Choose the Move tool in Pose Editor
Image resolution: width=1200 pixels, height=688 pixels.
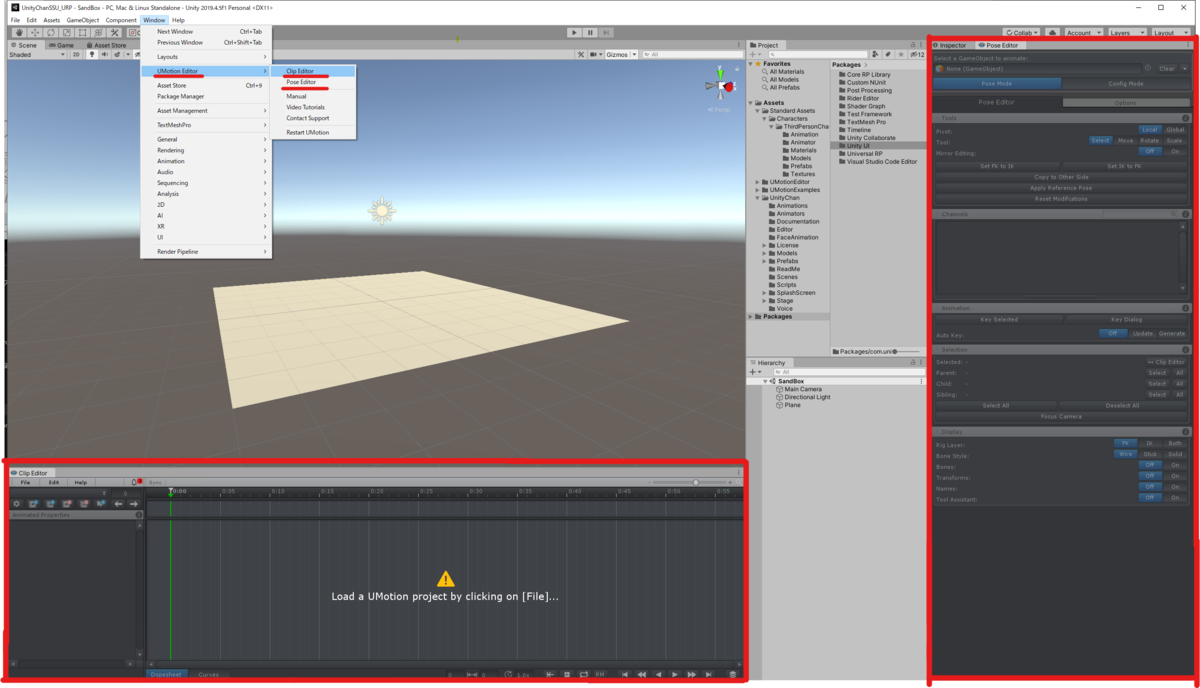click(x=1125, y=141)
